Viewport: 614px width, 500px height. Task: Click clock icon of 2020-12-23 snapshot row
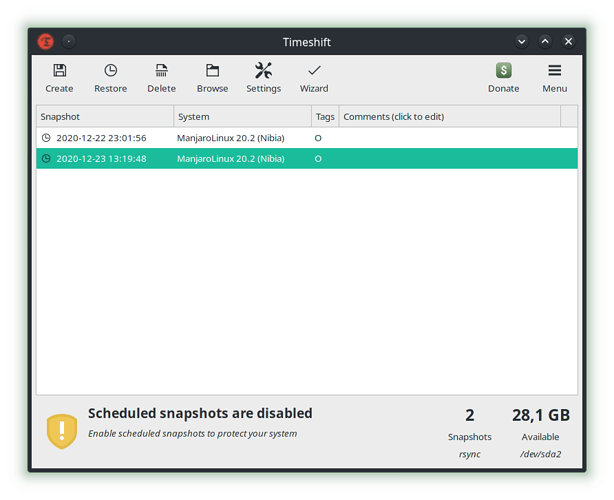46,159
